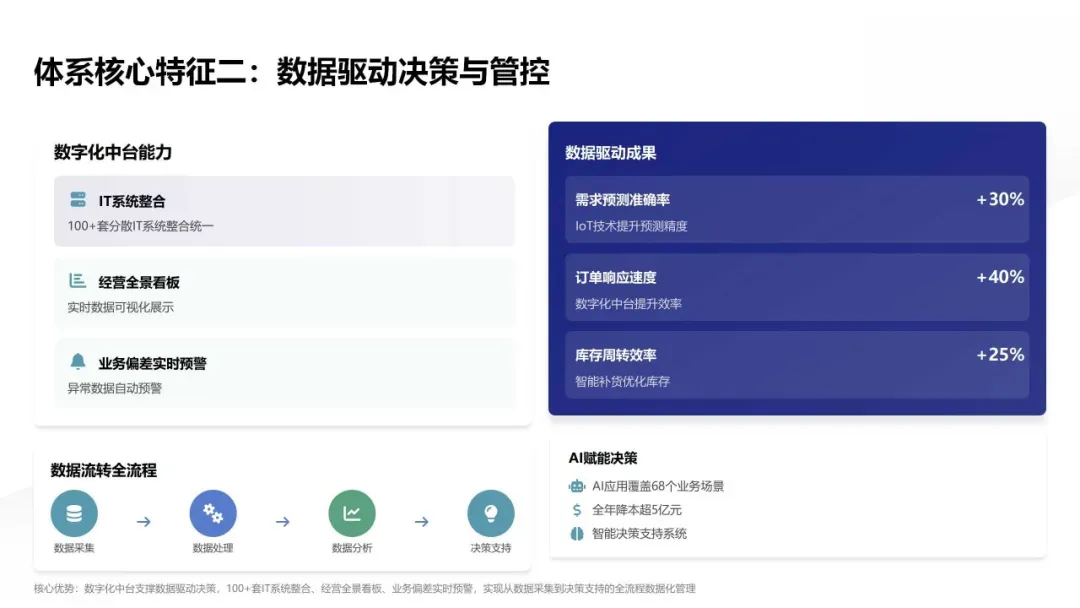Click the arrow between 数据分析 and 决策支持
The height and width of the screenshot is (608, 1080).
point(422,522)
